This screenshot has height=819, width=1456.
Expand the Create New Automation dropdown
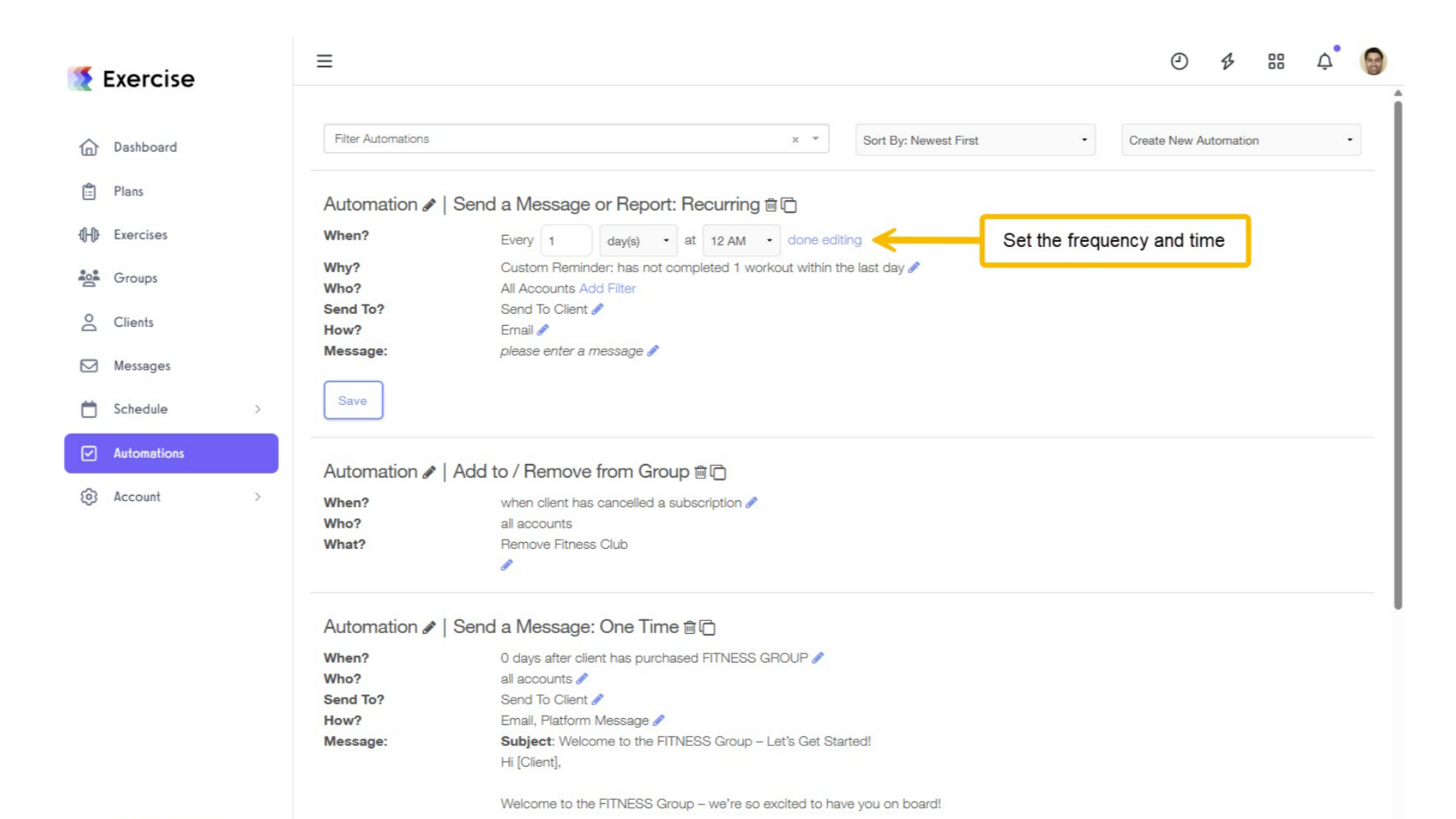pos(1241,140)
